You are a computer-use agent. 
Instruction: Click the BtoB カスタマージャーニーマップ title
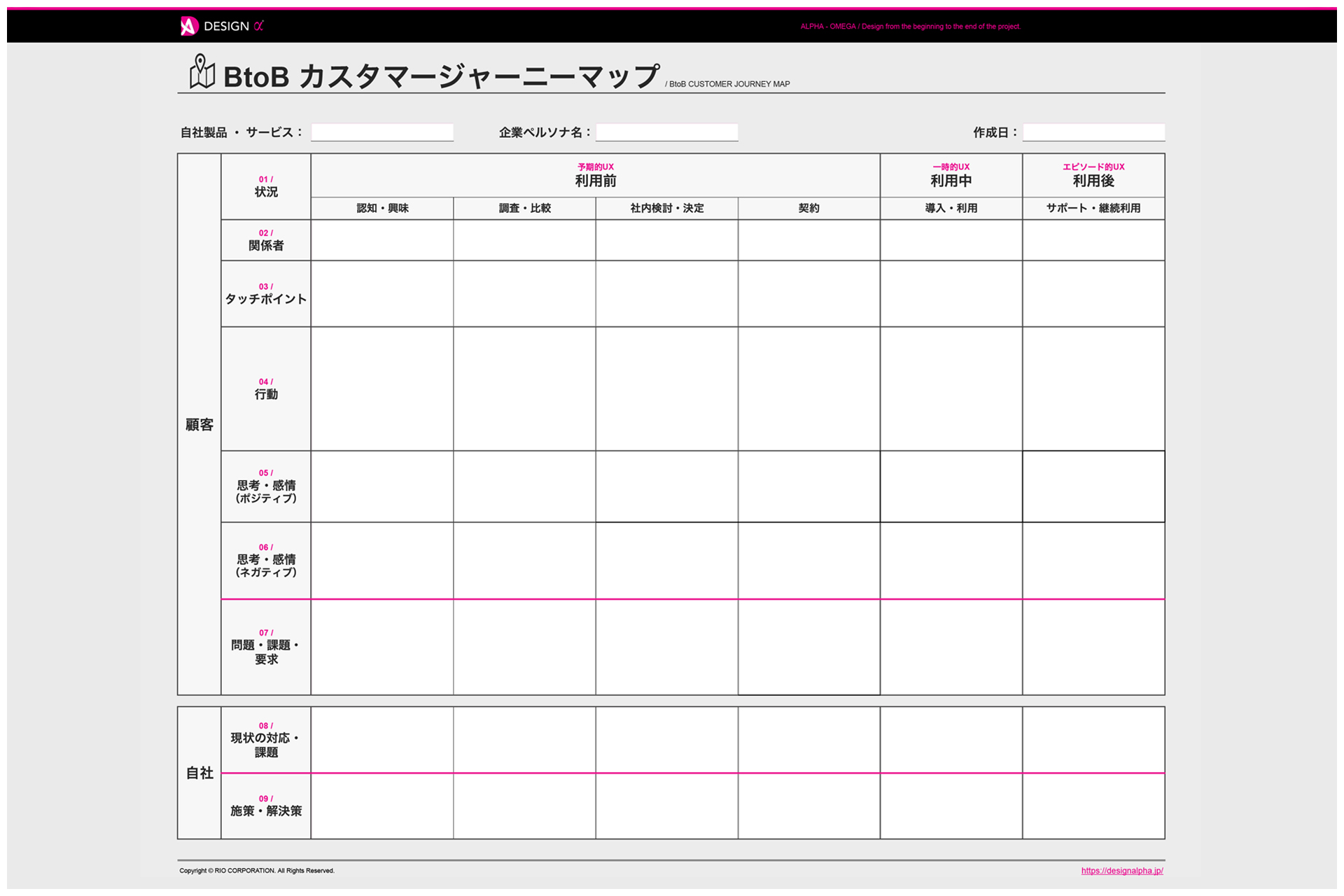441,76
